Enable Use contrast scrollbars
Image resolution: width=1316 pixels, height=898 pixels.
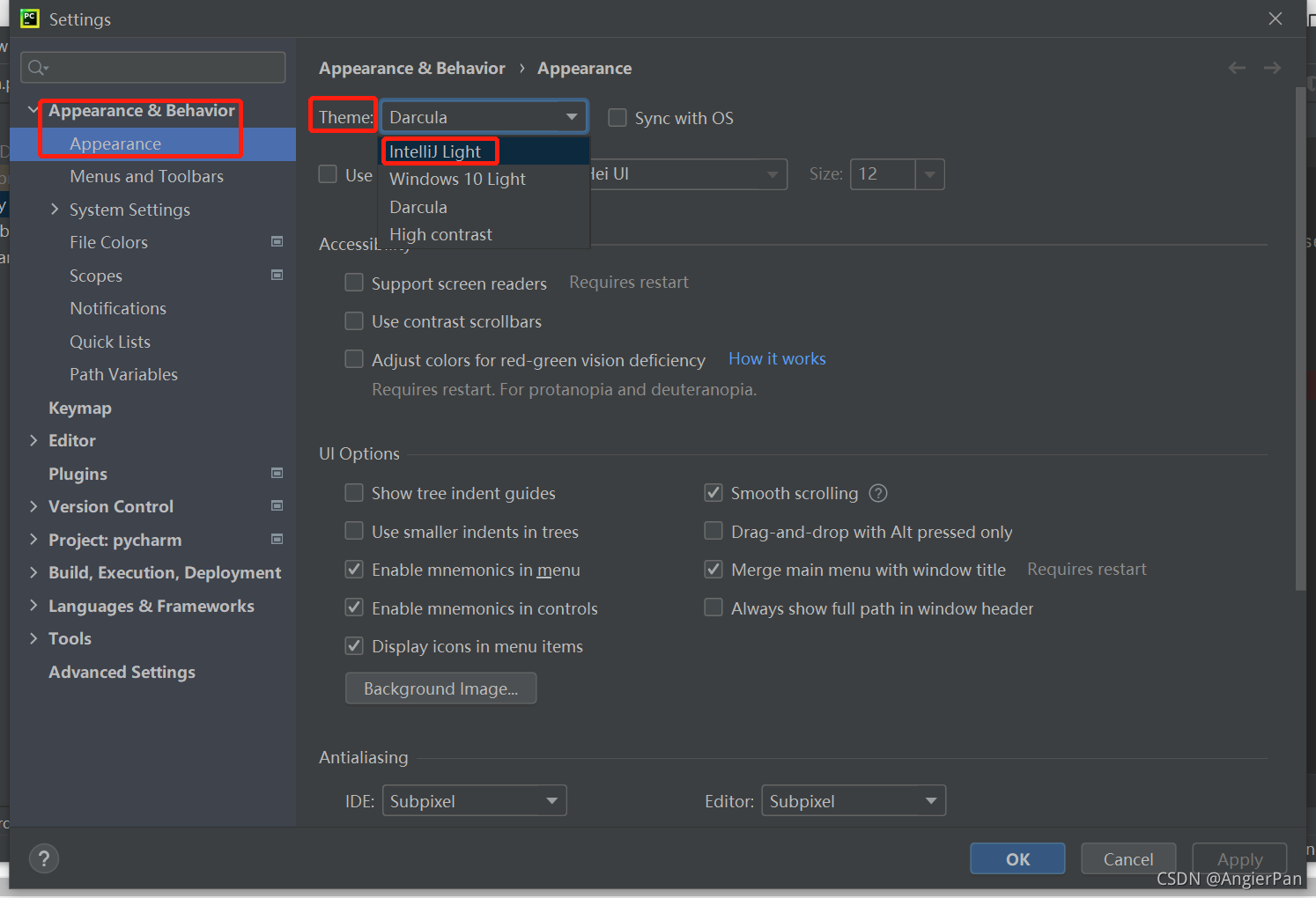354,321
